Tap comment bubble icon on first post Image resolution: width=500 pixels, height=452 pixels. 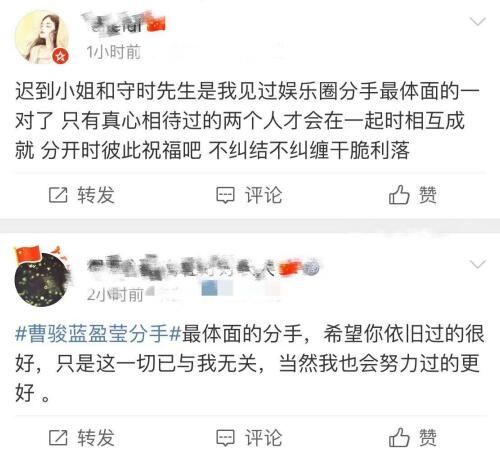[225, 195]
